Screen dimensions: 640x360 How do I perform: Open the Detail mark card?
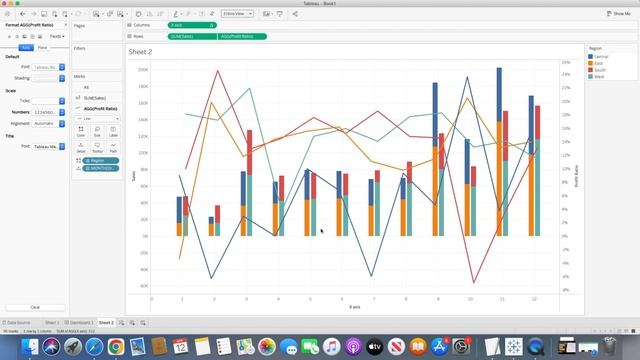point(81,148)
